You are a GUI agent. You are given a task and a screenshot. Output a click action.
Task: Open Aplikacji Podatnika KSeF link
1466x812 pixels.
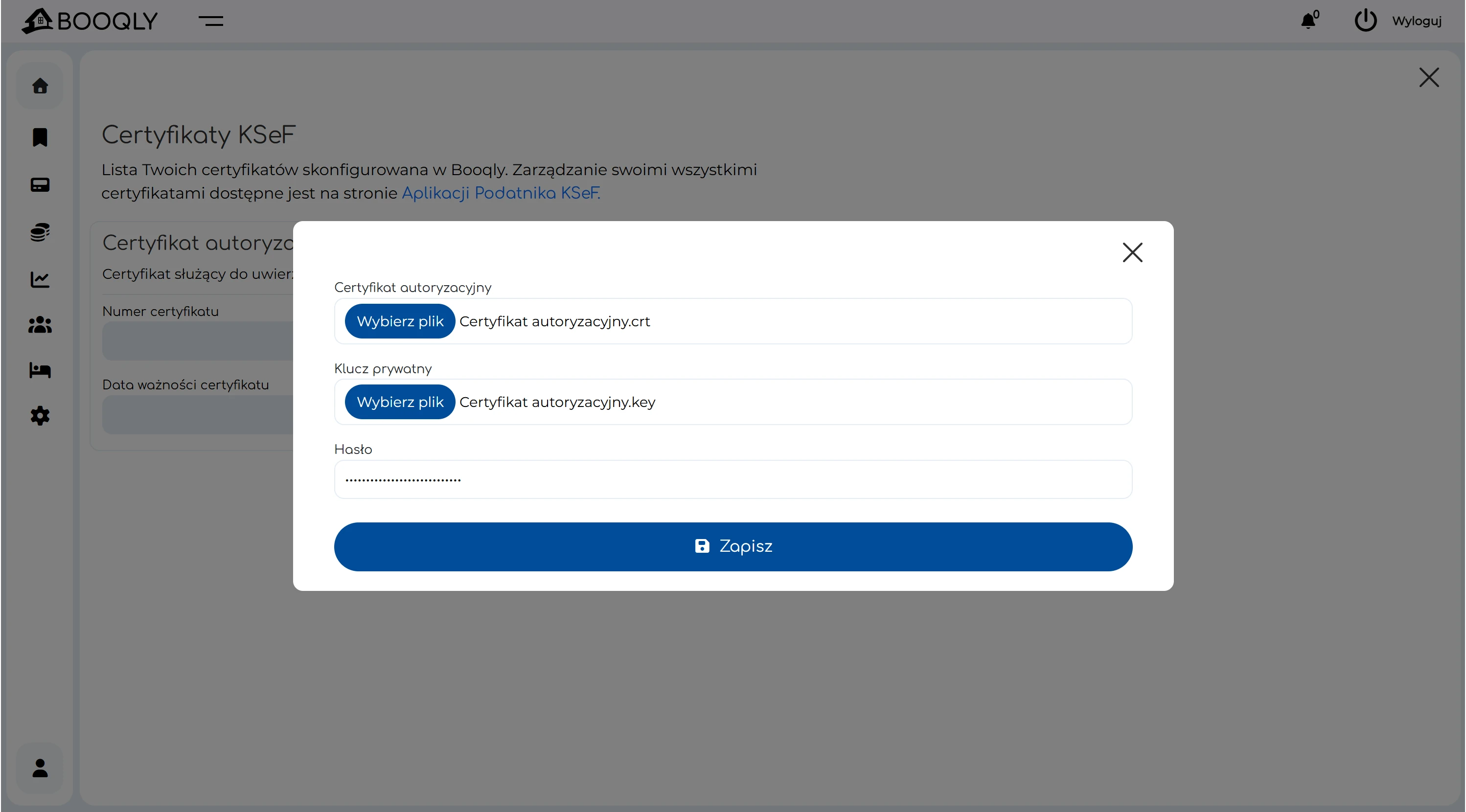pos(501,194)
